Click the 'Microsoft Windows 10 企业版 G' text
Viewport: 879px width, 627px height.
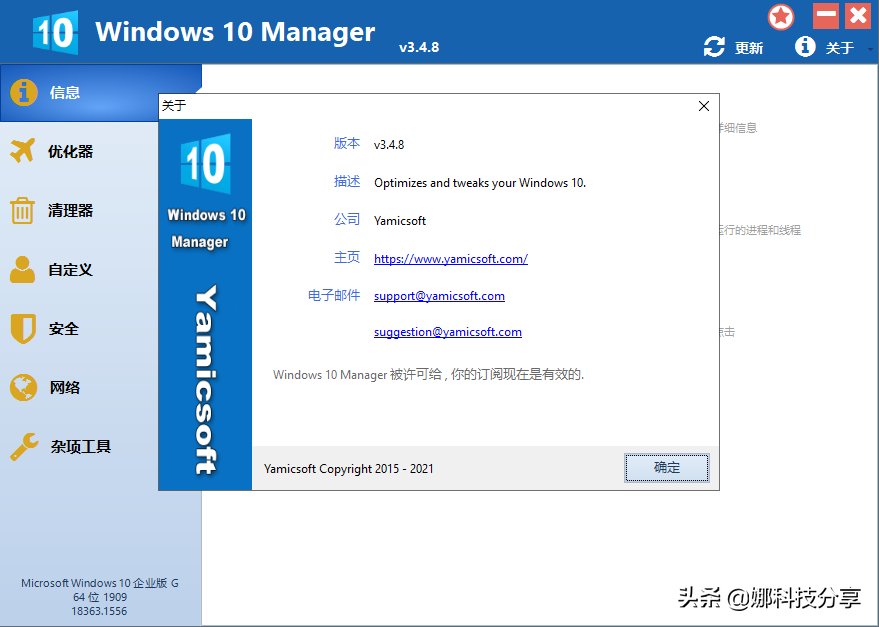click(x=100, y=583)
